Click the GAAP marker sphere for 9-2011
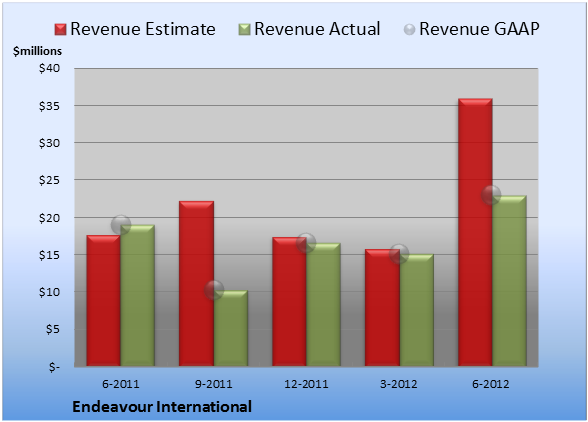This screenshot has width=588, height=422. (x=214, y=290)
